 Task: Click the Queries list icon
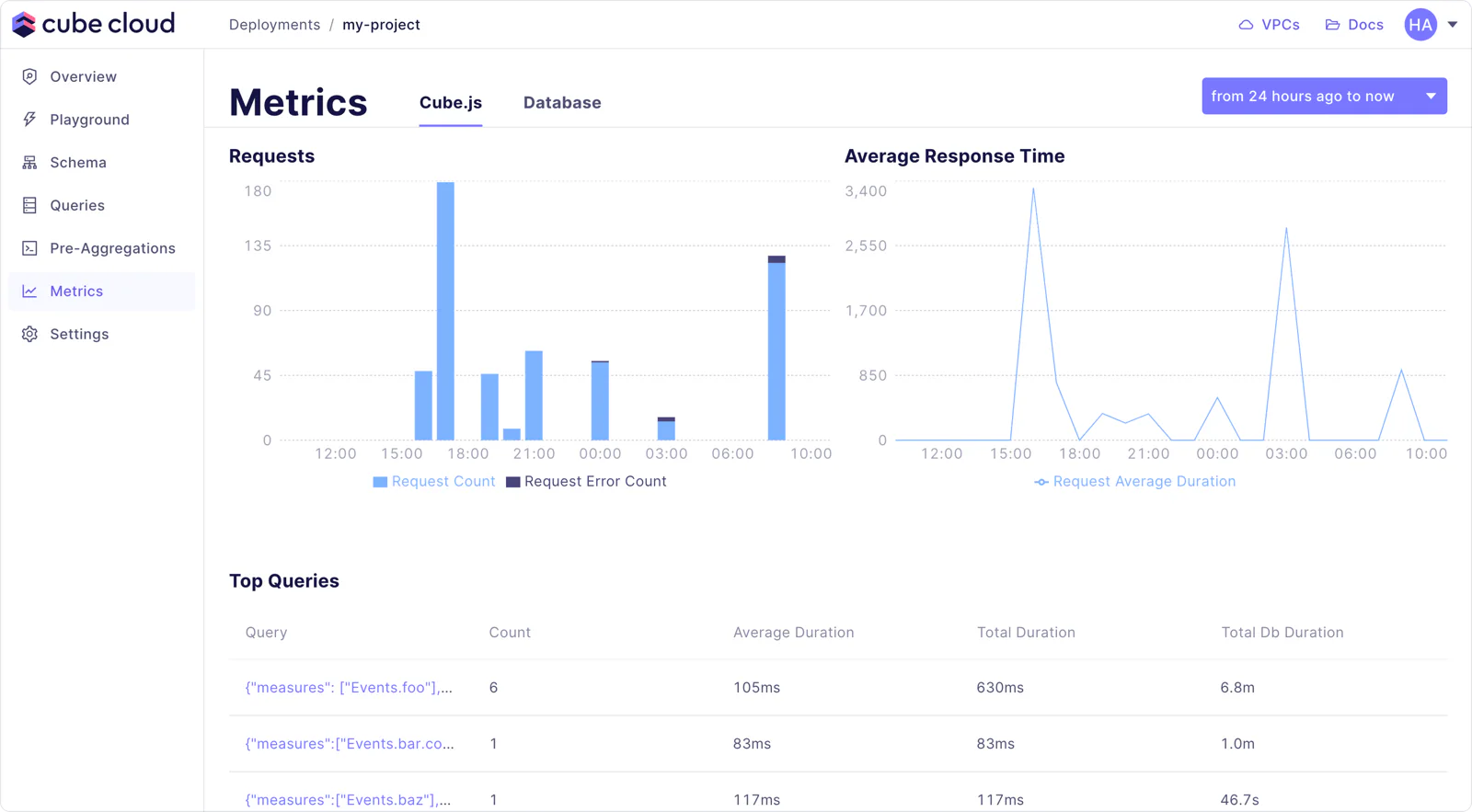point(29,205)
